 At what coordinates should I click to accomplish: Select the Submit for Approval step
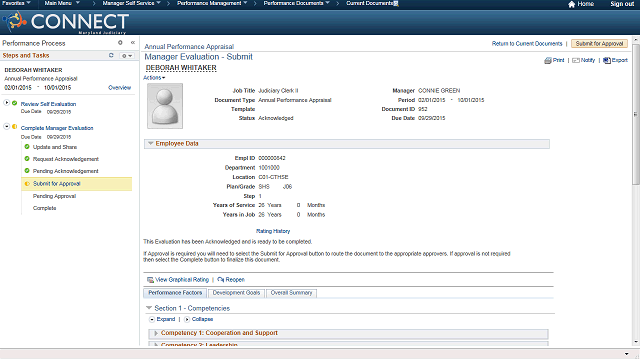pyautogui.click(x=77, y=184)
